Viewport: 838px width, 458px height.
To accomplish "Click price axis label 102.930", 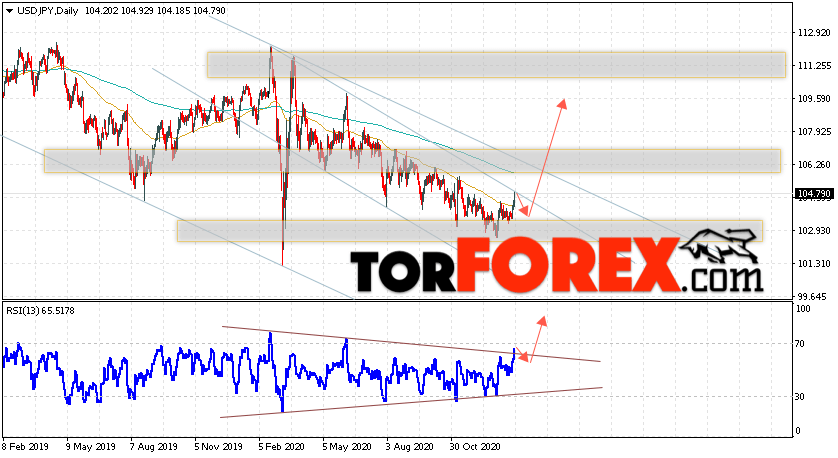I will (814, 230).
